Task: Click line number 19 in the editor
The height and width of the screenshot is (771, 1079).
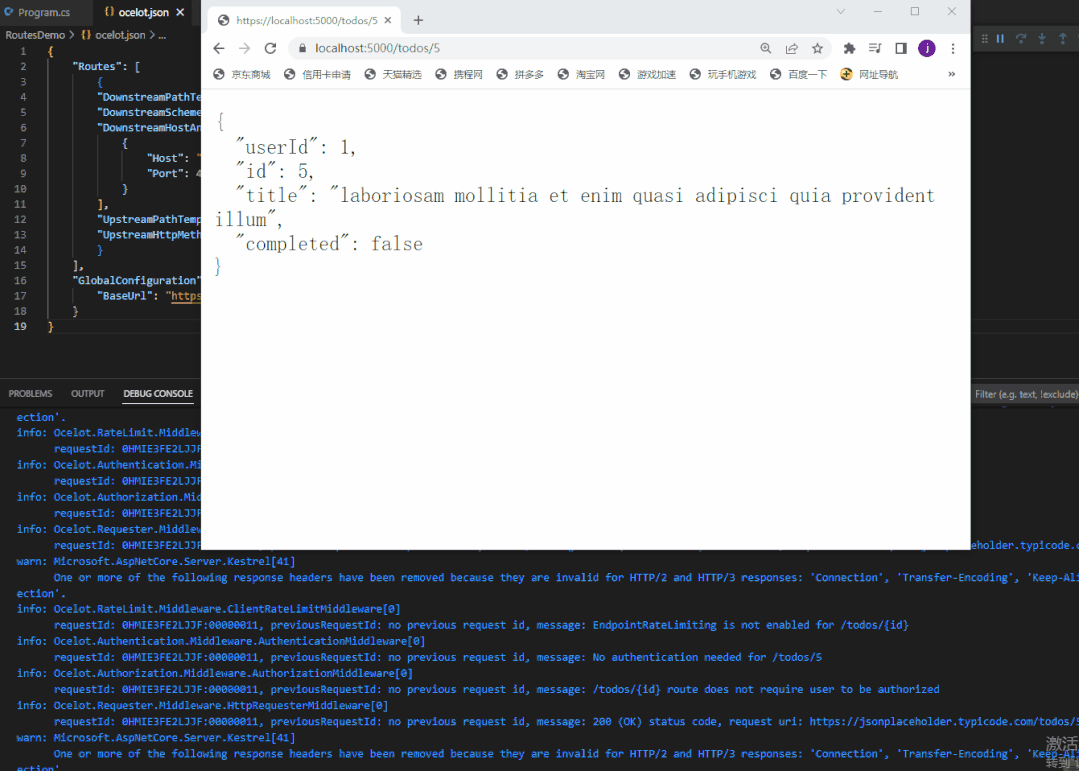Action: pos(20,326)
